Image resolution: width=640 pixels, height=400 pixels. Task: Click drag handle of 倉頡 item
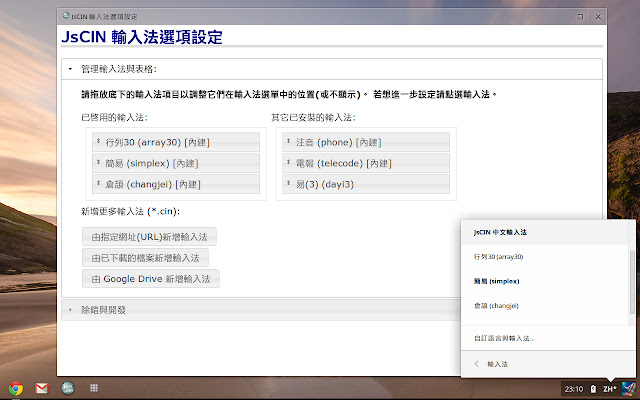(x=98, y=184)
